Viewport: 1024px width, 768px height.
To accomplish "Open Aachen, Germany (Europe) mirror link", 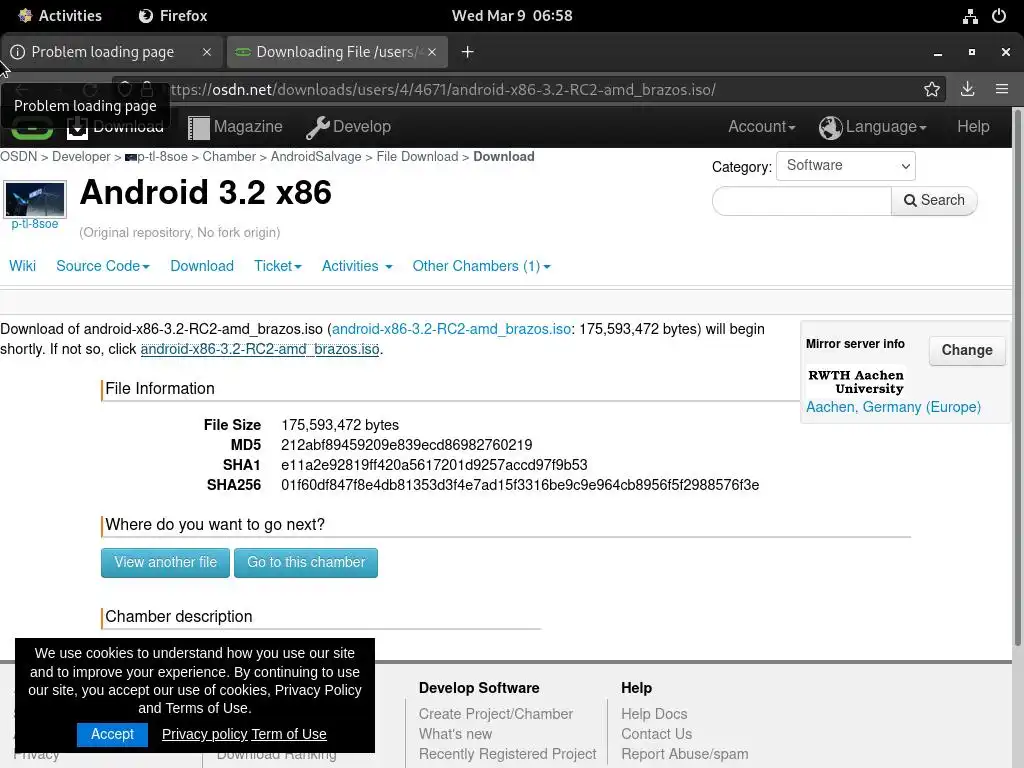I will (x=893, y=407).
